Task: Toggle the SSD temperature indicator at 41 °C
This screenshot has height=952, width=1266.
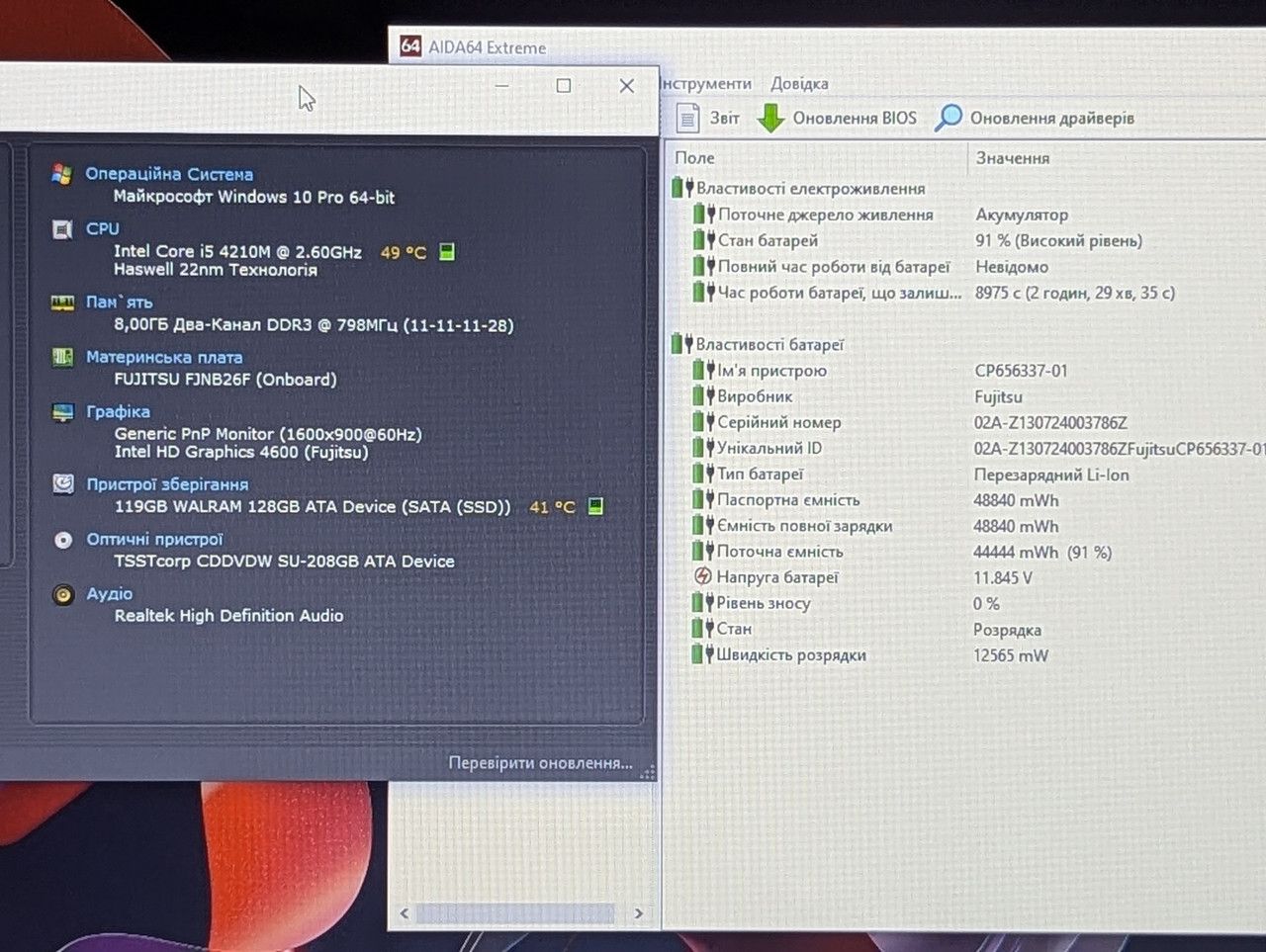Action: point(595,506)
